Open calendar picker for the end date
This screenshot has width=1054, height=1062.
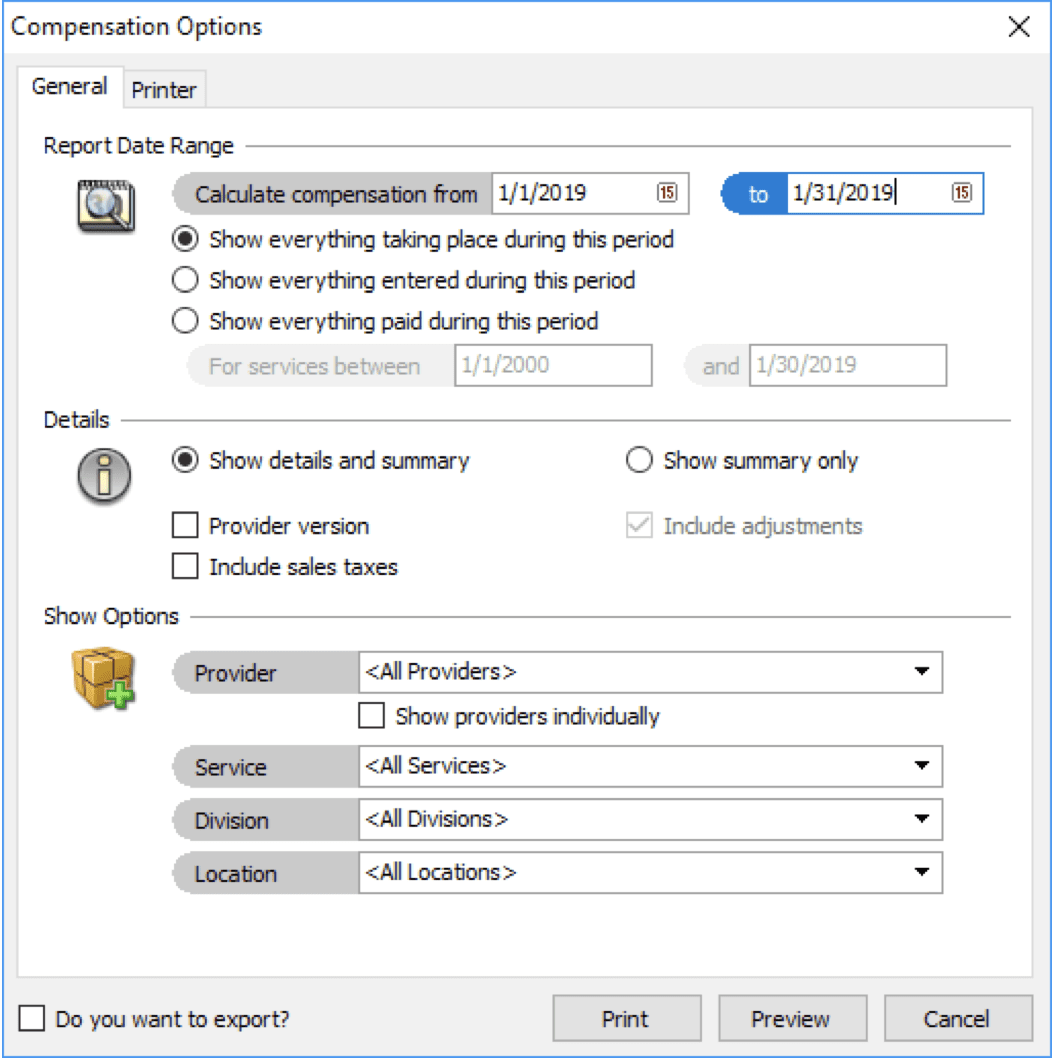tap(961, 194)
